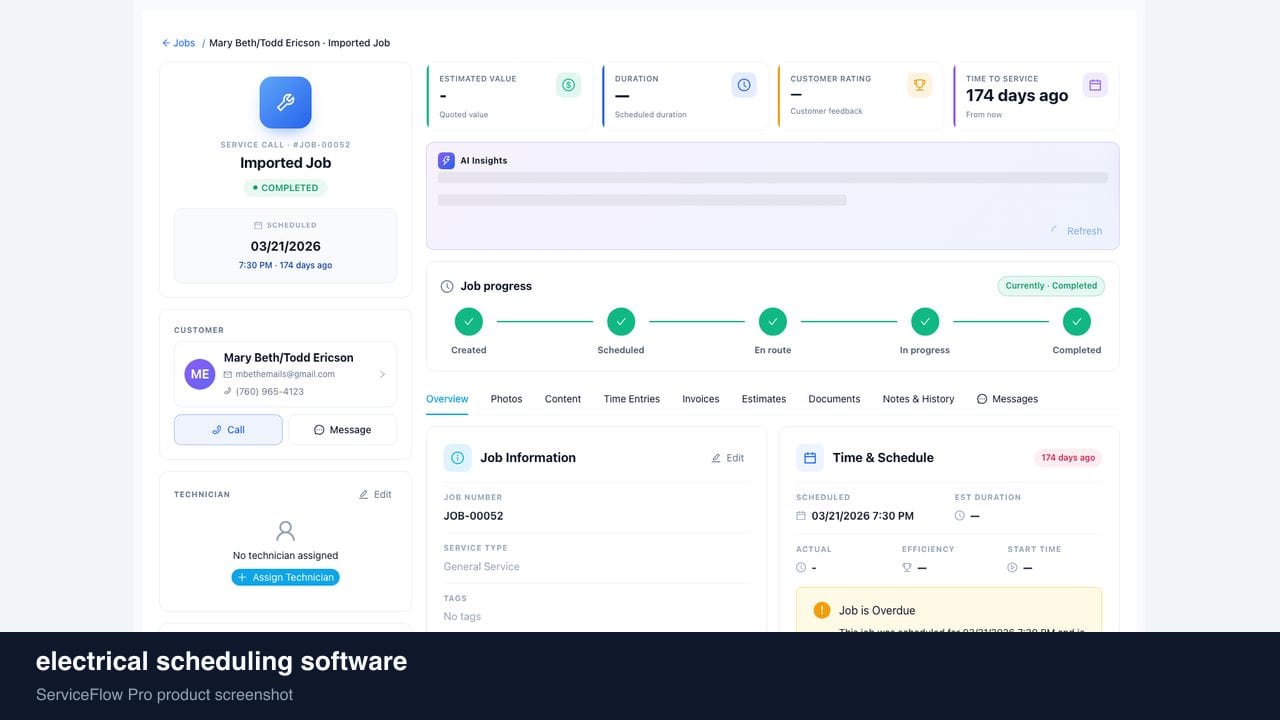Click the no-technician person icon

click(x=285, y=531)
